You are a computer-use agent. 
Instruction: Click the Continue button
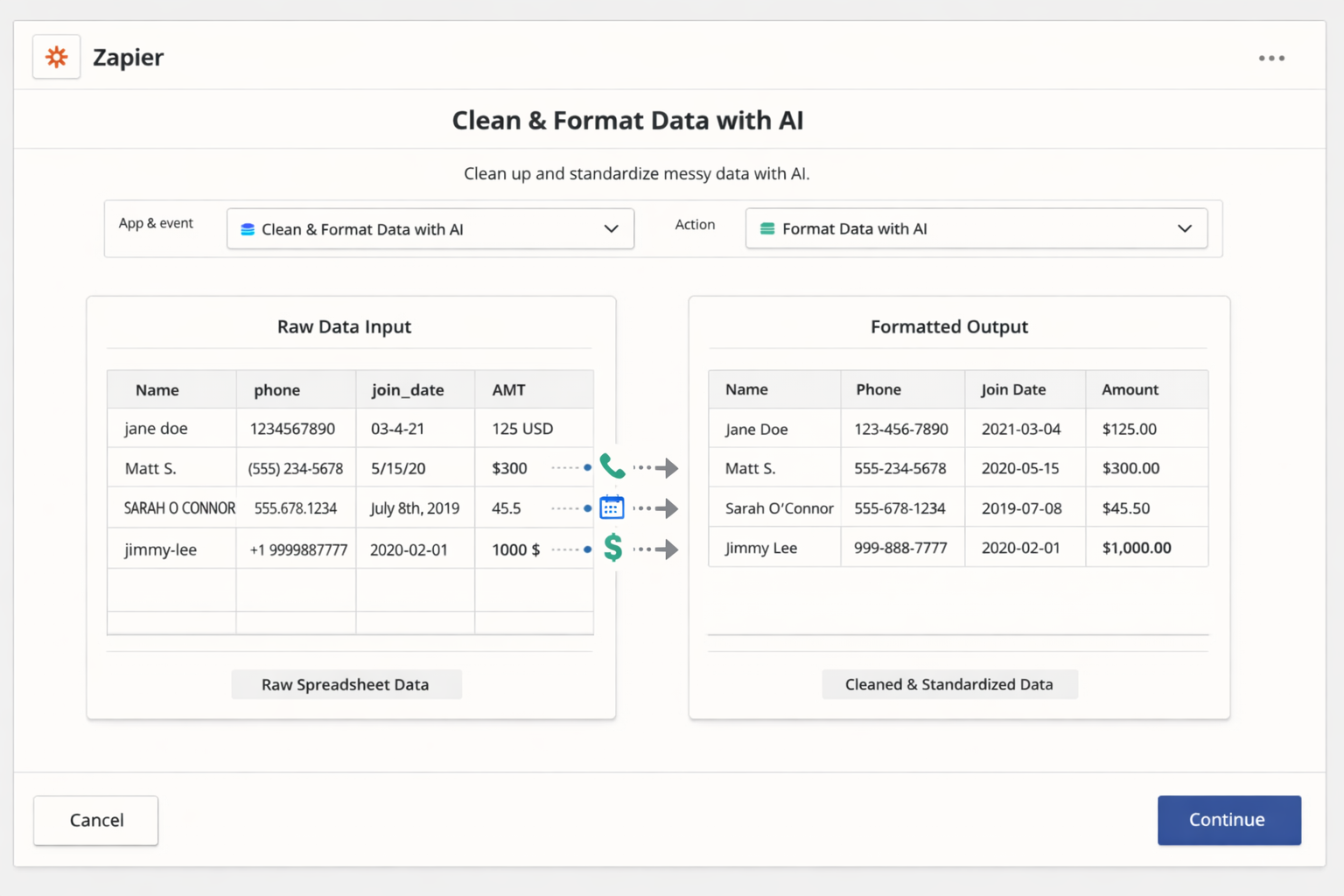pyautogui.click(x=1228, y=820)
